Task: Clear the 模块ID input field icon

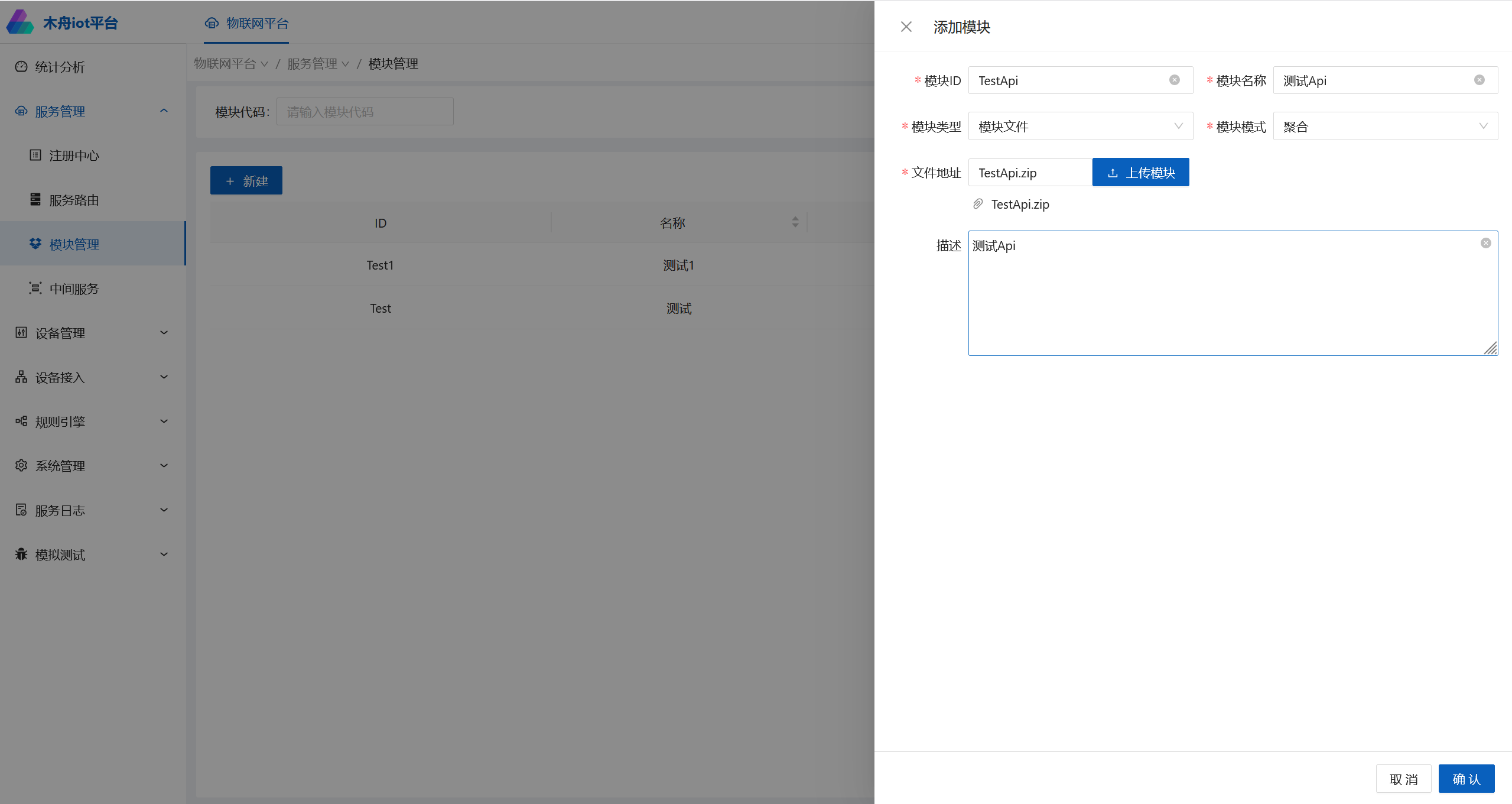Action: 1174,80
